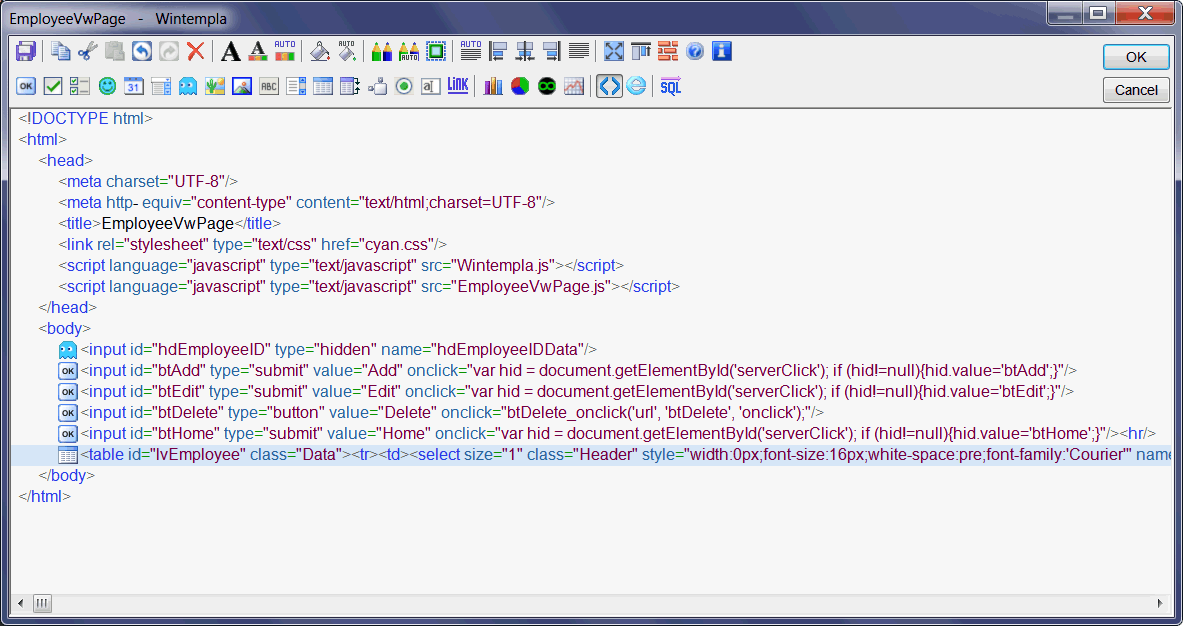Toggle the HTML code view button
1183x626 pixels.
coord(610,87)
